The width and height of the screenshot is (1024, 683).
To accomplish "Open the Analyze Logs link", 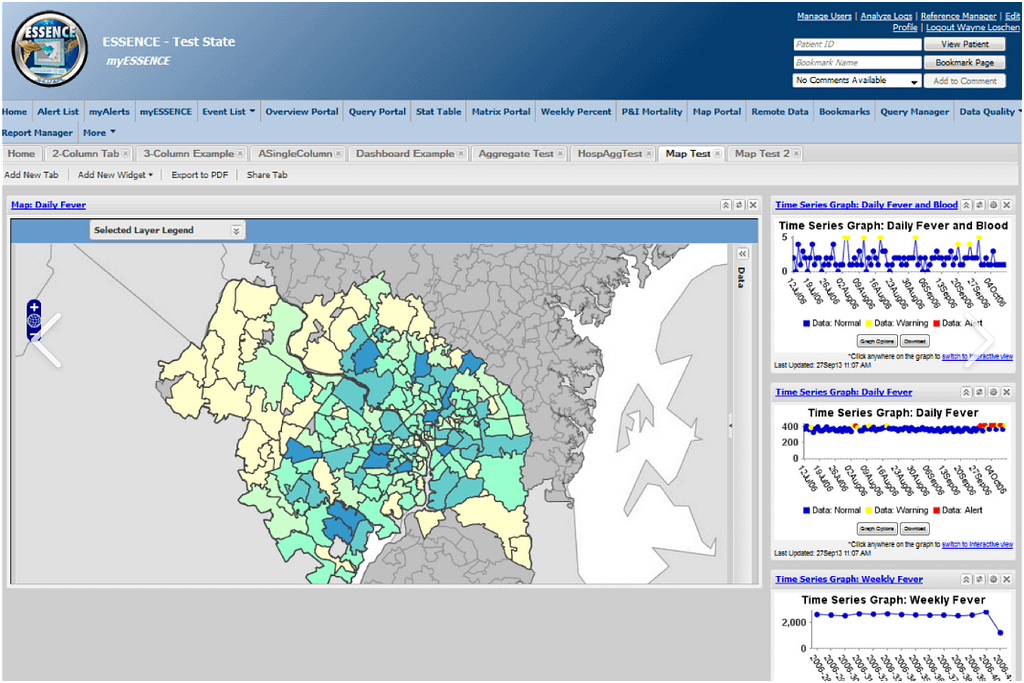I will coord(886,16).
